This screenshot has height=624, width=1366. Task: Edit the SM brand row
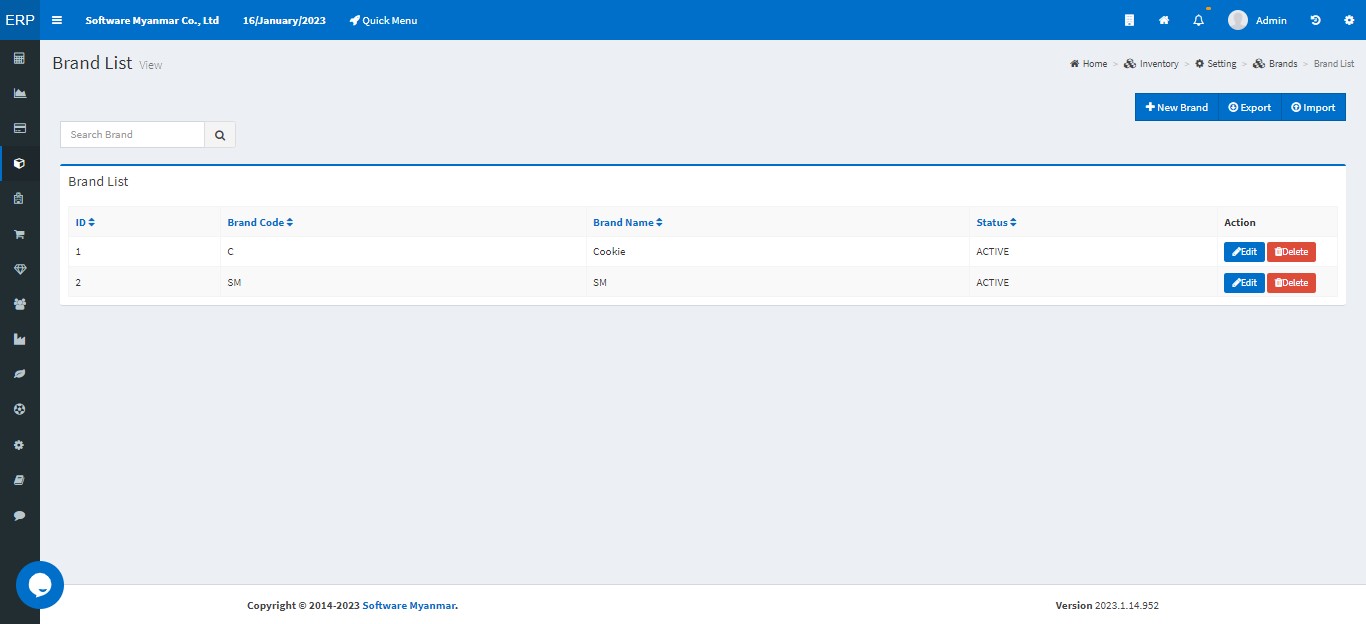click(x=1244, y=283)
